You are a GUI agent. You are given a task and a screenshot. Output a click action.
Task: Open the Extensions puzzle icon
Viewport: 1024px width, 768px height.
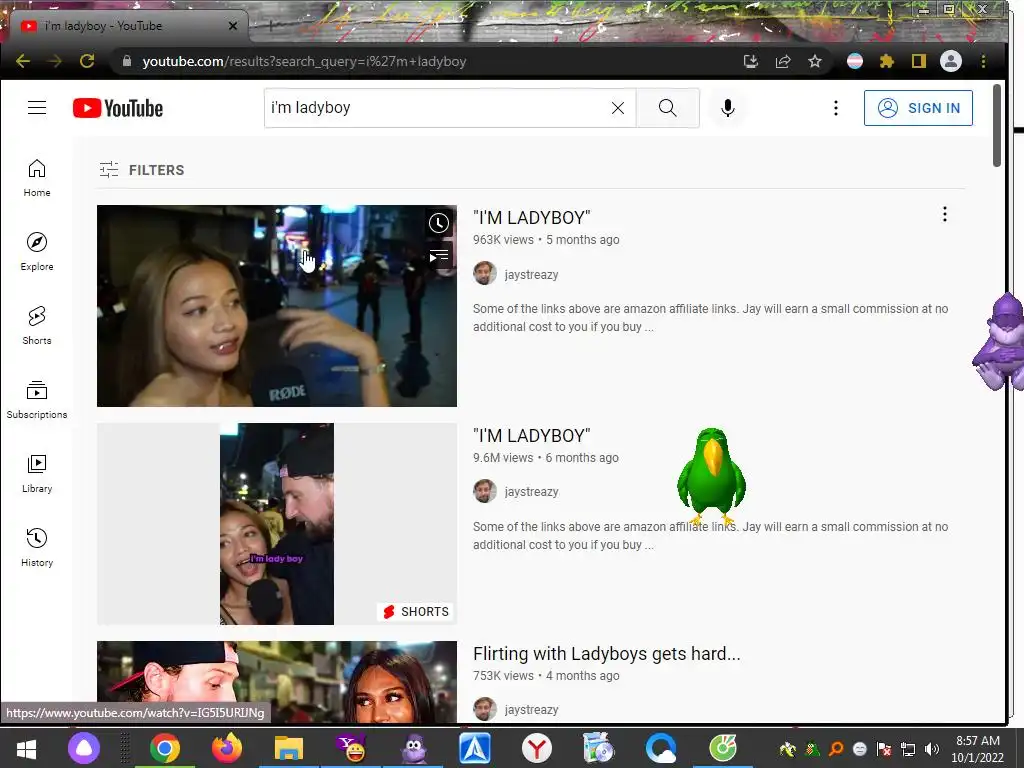[x=886, y=61]
